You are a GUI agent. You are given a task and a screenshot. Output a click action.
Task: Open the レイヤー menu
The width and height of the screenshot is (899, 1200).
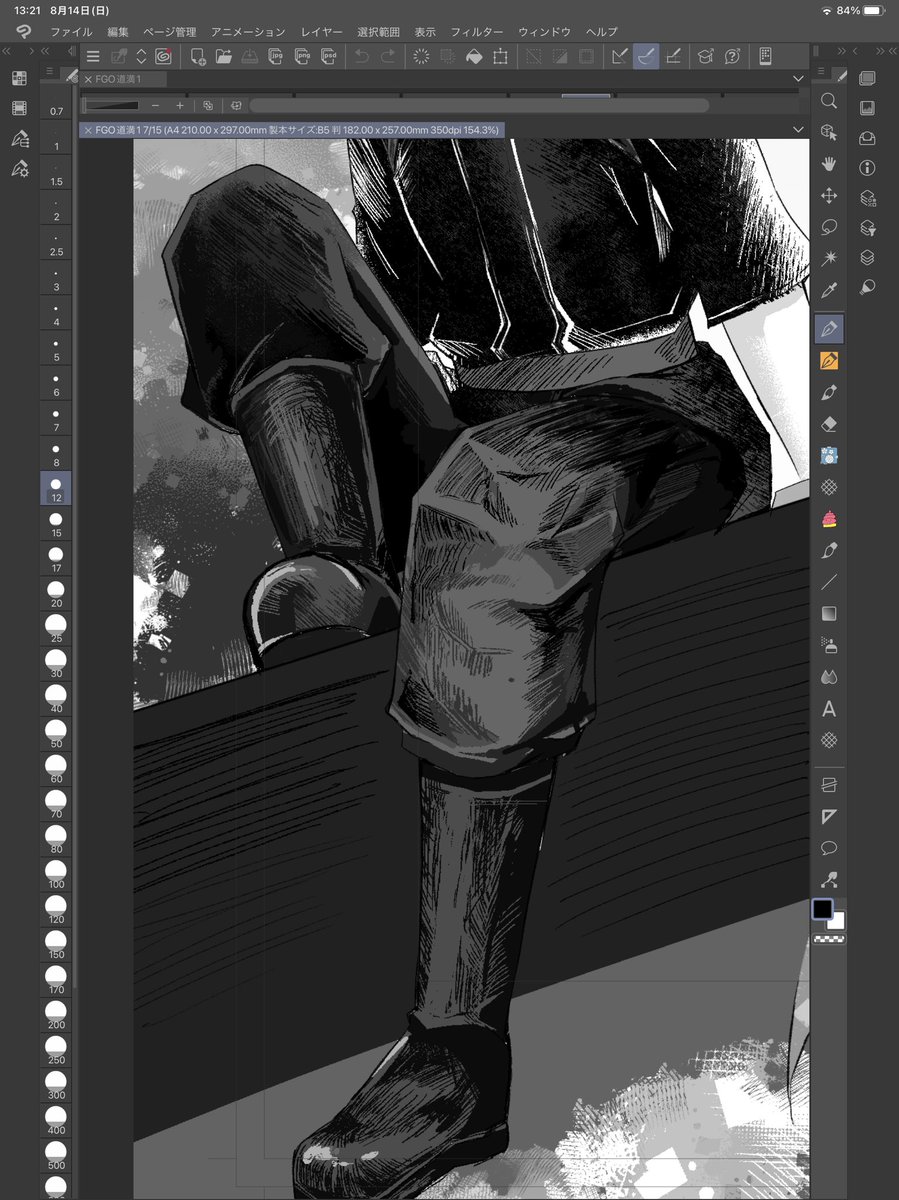click(x=322, y=32)
